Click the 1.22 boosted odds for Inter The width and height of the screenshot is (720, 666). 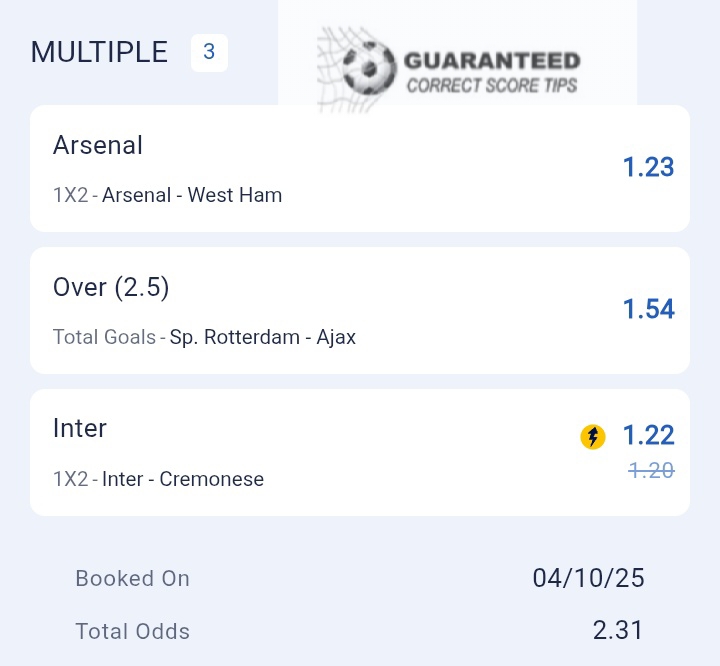click(x=648, y=435)
